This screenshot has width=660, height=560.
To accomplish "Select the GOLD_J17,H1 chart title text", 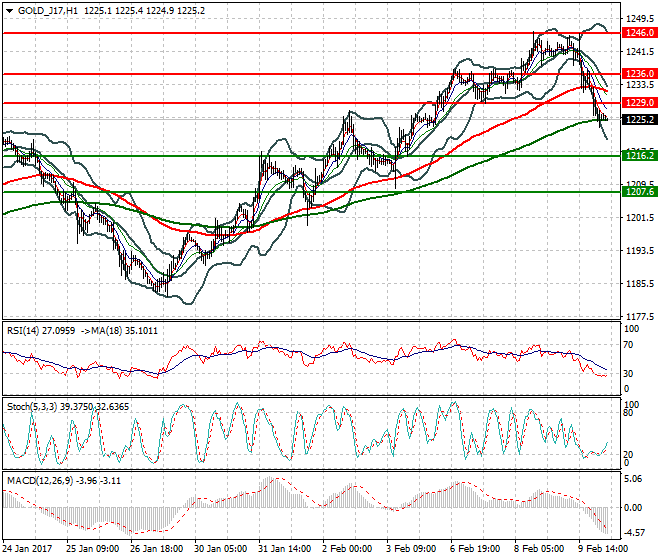I will pyautogui.click(x=48, y=11).
